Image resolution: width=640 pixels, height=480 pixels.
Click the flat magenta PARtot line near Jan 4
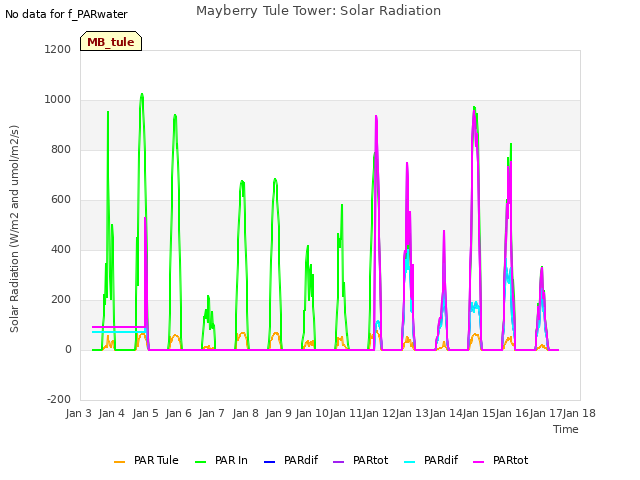tap(118, 327)
